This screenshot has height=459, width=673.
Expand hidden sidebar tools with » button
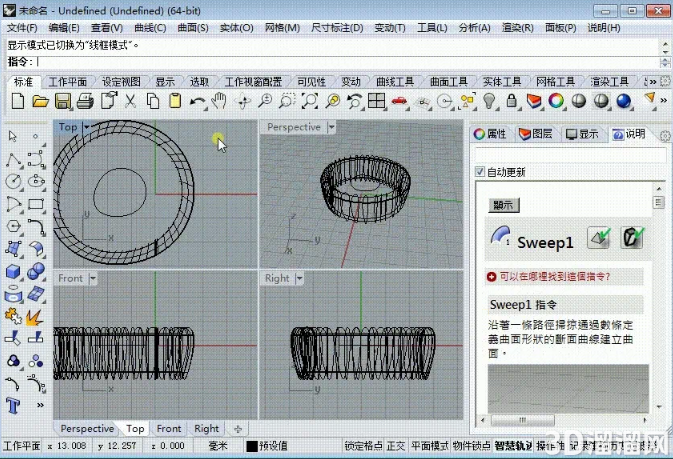point(40,405)
